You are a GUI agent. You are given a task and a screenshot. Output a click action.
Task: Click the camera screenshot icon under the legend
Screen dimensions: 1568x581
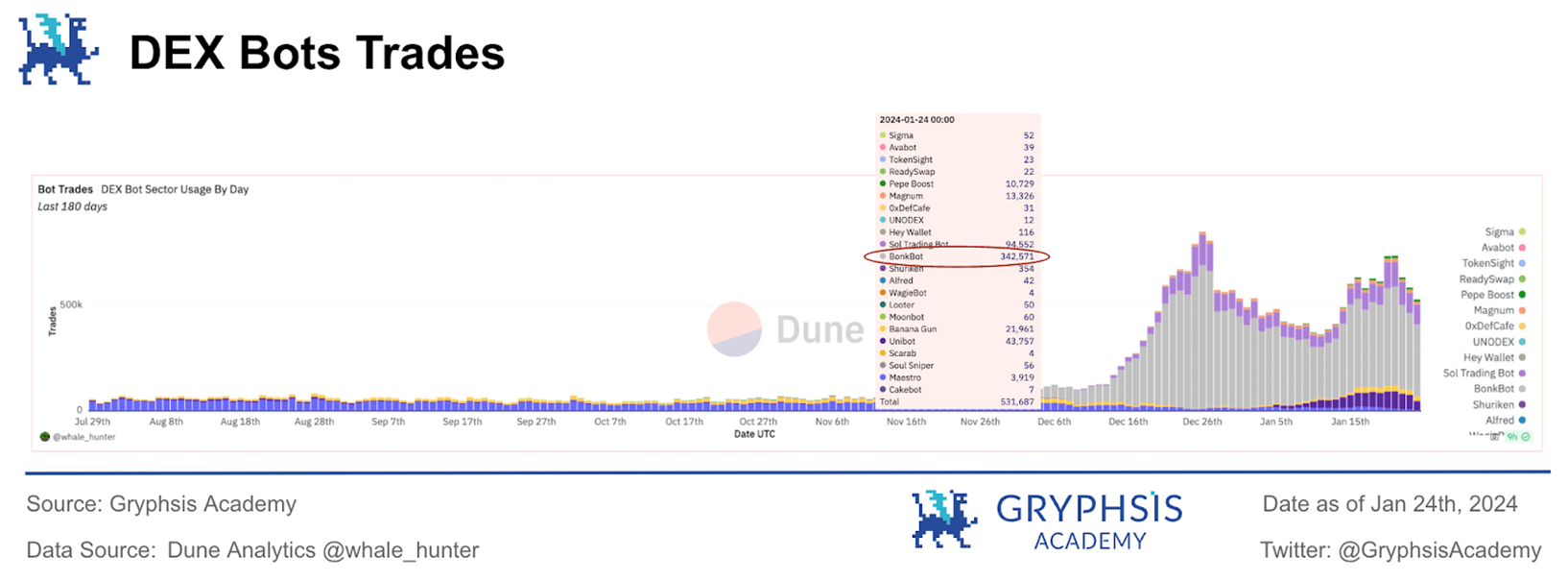pyautogui.click(x=1494, y=437)
